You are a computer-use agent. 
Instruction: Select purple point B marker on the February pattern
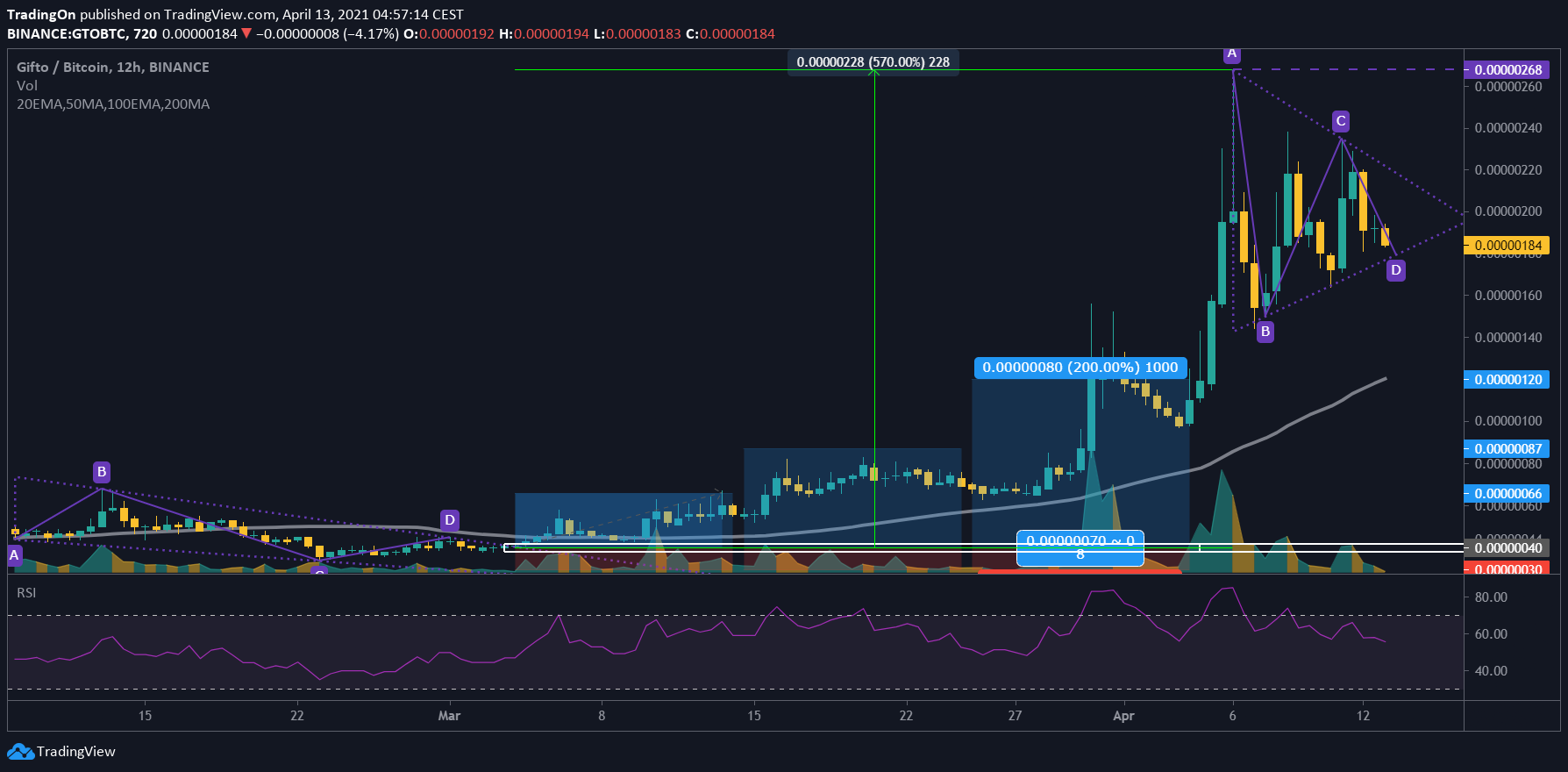[x=102, y=472]
